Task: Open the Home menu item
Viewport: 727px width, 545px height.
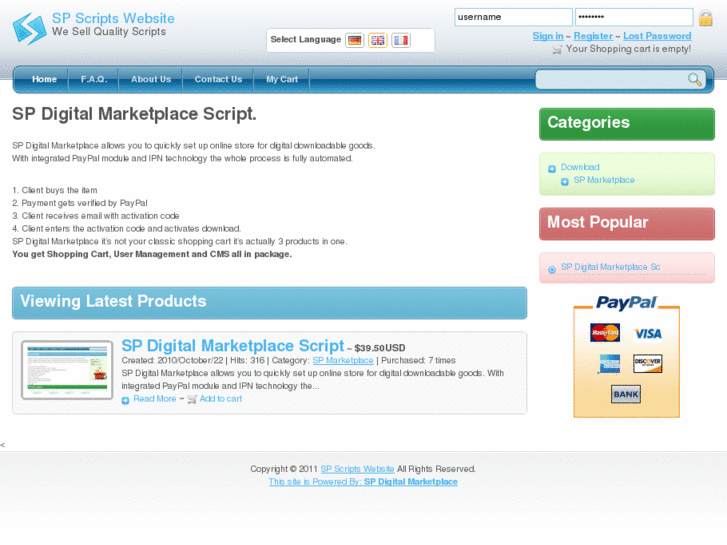Action: click(x=44, y=79)
